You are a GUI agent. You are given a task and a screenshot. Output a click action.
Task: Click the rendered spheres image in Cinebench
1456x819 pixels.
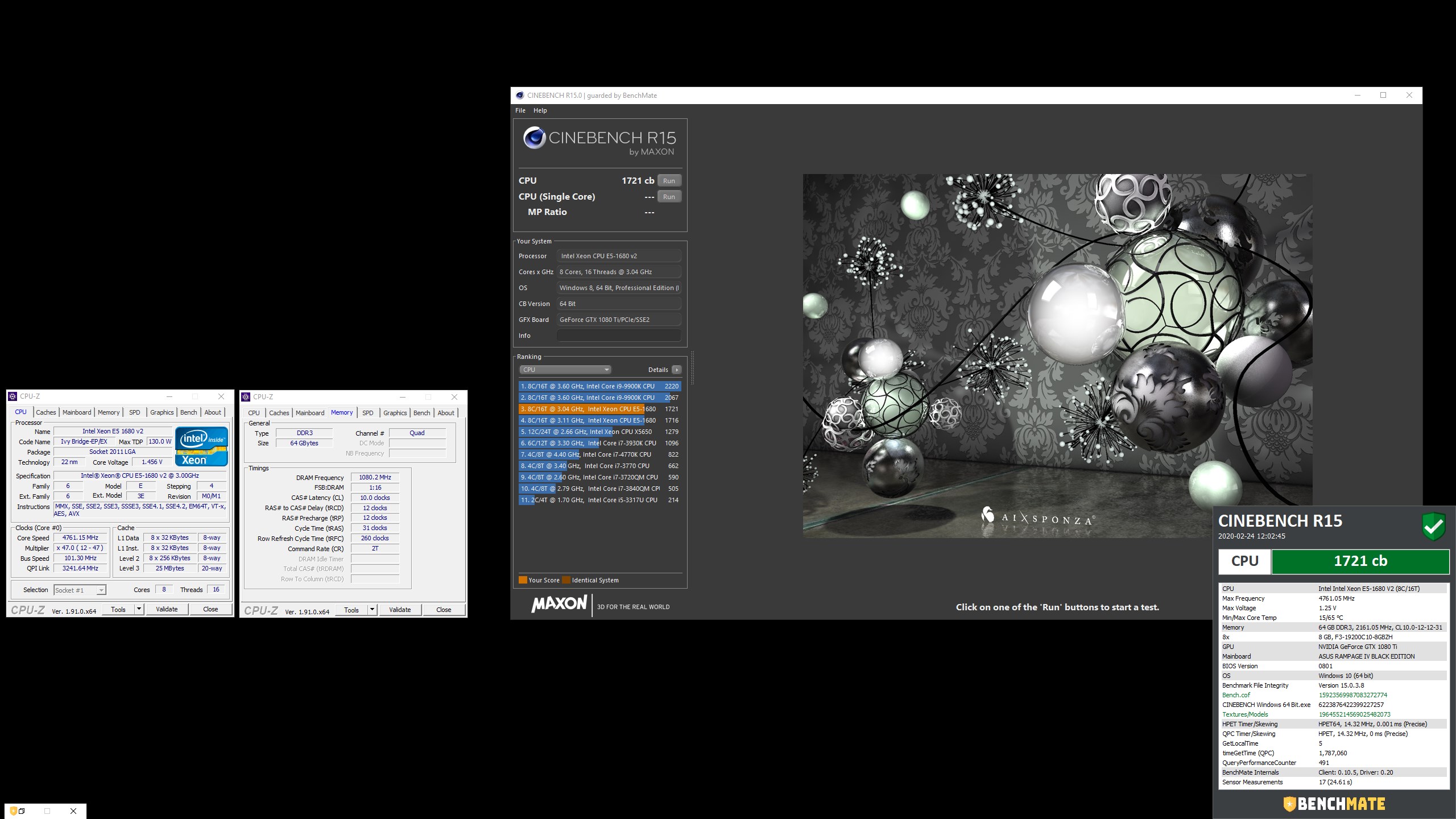click(x=1057, y=356)
